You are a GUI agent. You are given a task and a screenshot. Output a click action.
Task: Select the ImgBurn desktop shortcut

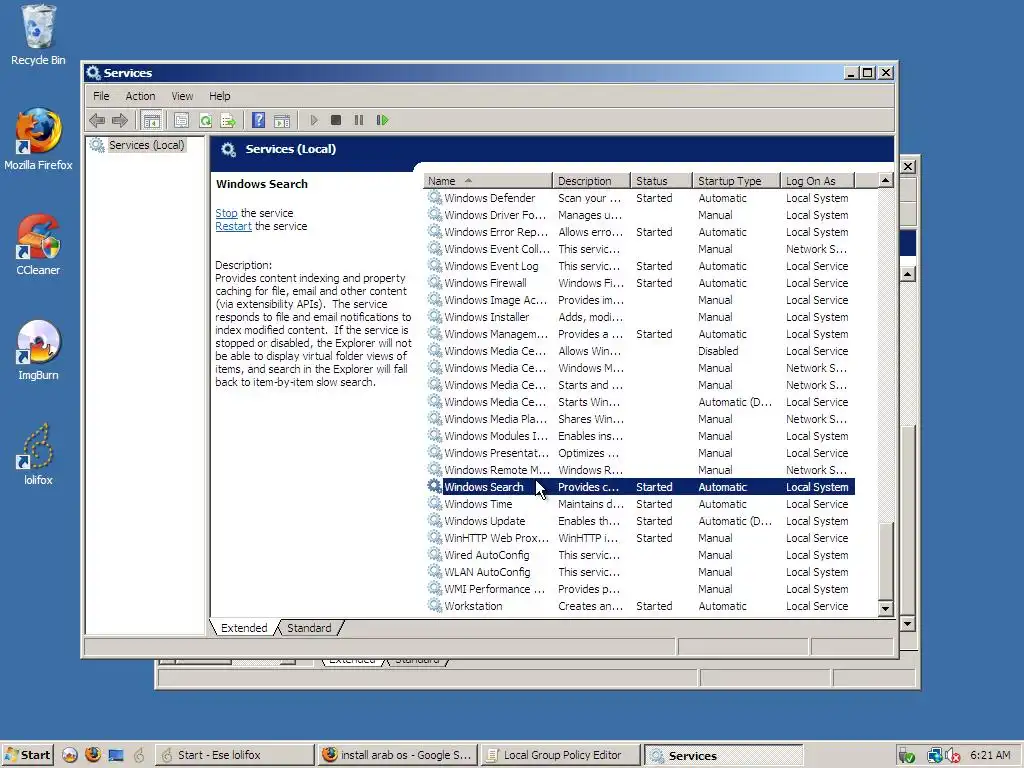[x=38, y=350]
